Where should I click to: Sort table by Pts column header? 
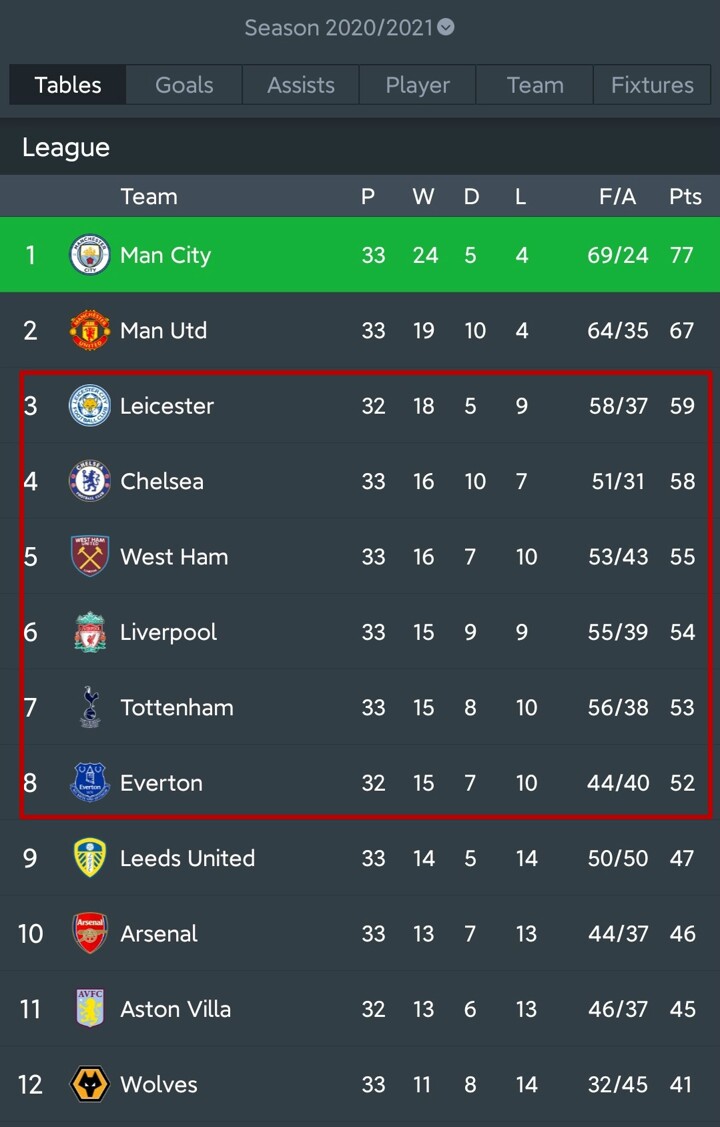(685, 197)
